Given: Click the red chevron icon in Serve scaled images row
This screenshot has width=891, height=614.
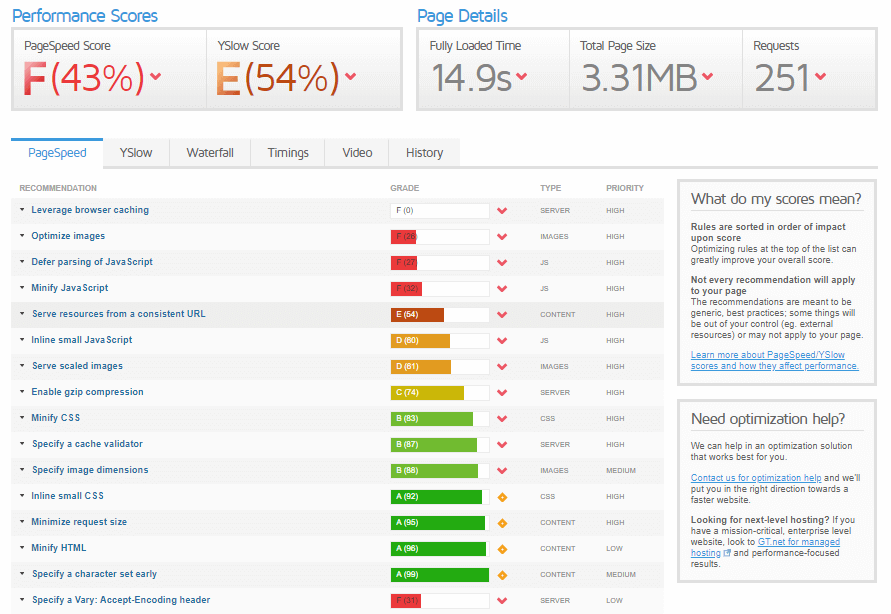Looking at the screenshot, I should click(x=502, y=367).
